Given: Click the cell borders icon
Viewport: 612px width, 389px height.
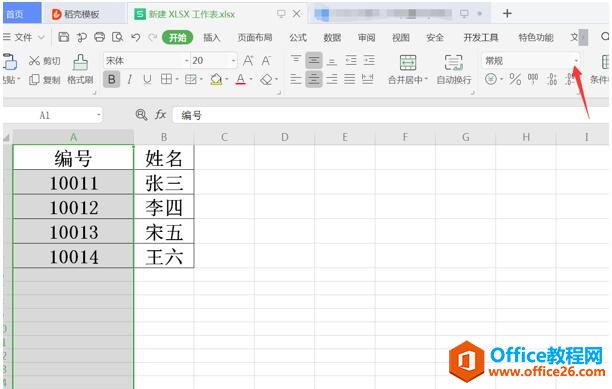Looking at the screenshot, I should (x=166, y=80).
